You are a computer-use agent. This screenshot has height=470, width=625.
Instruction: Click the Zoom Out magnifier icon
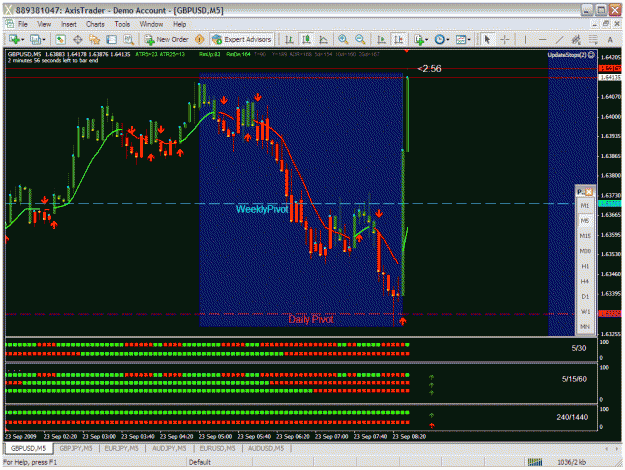[x=360, y=39]
